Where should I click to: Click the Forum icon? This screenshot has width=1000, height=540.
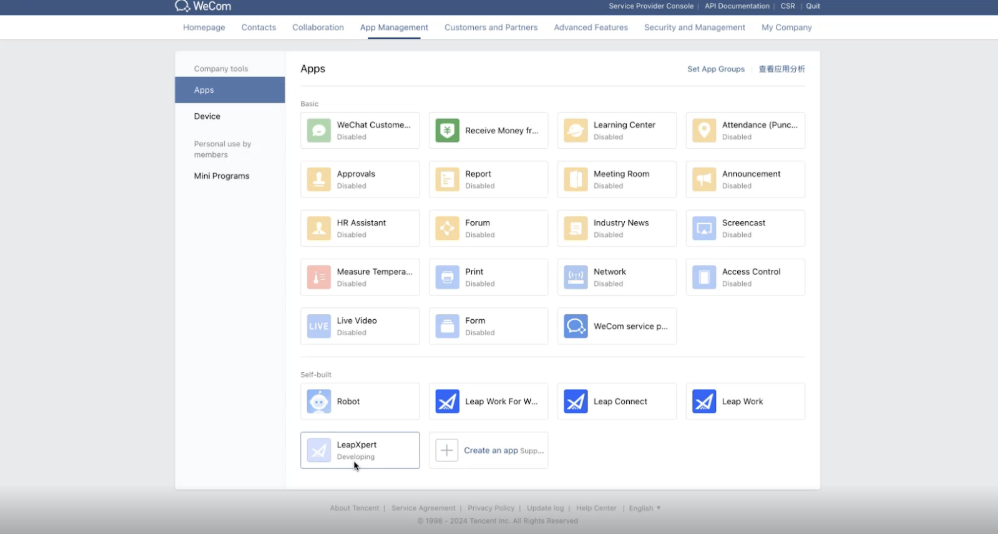coord(447,228)
